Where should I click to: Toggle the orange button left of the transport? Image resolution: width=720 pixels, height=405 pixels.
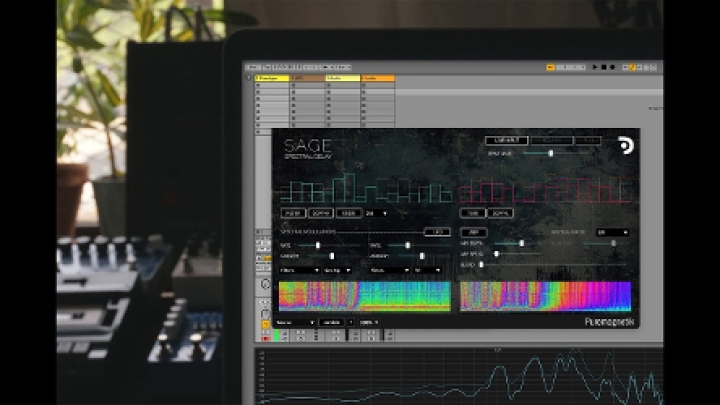tap(550, 68)
